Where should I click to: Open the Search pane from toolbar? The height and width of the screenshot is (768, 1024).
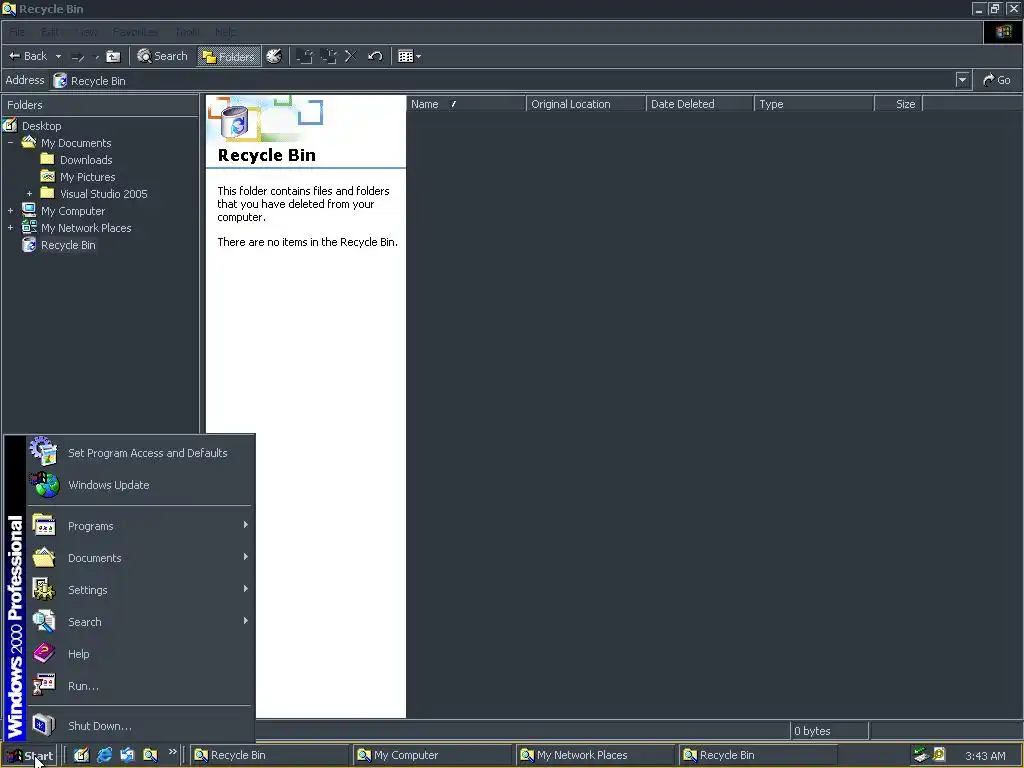click(162, 56)
